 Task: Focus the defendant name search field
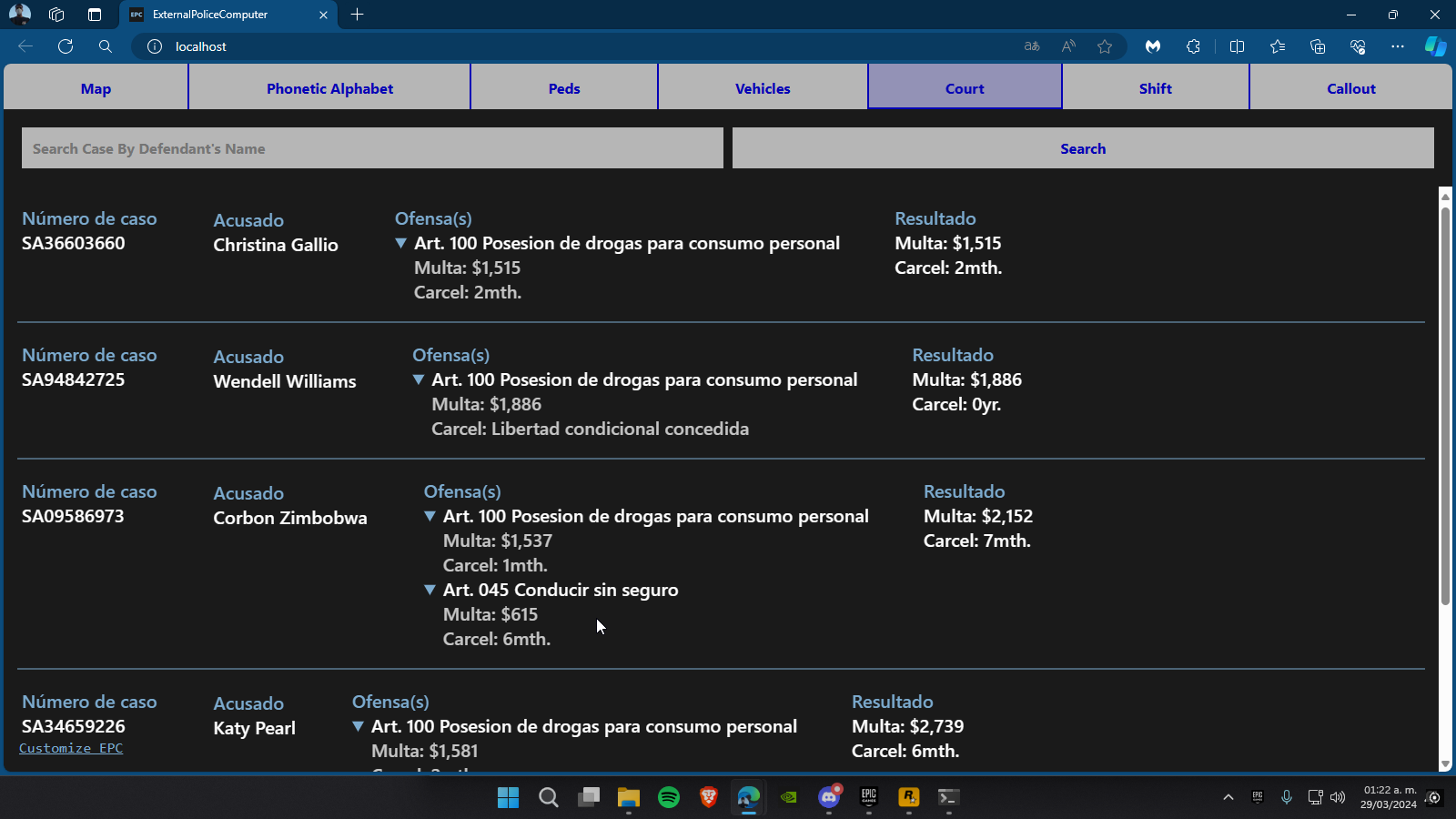click(372, 148)
